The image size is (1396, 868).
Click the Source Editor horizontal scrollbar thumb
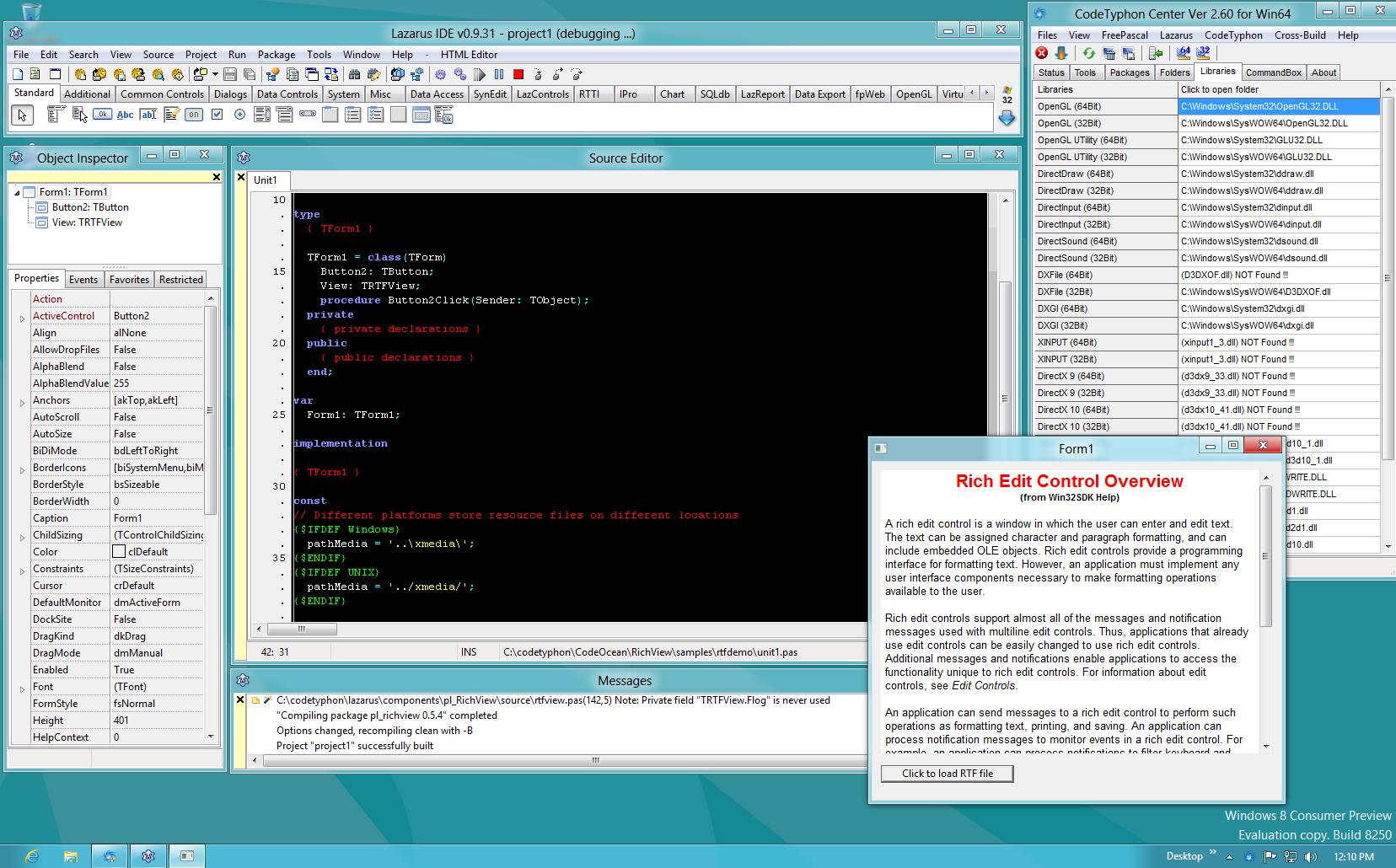coord(302,629)
